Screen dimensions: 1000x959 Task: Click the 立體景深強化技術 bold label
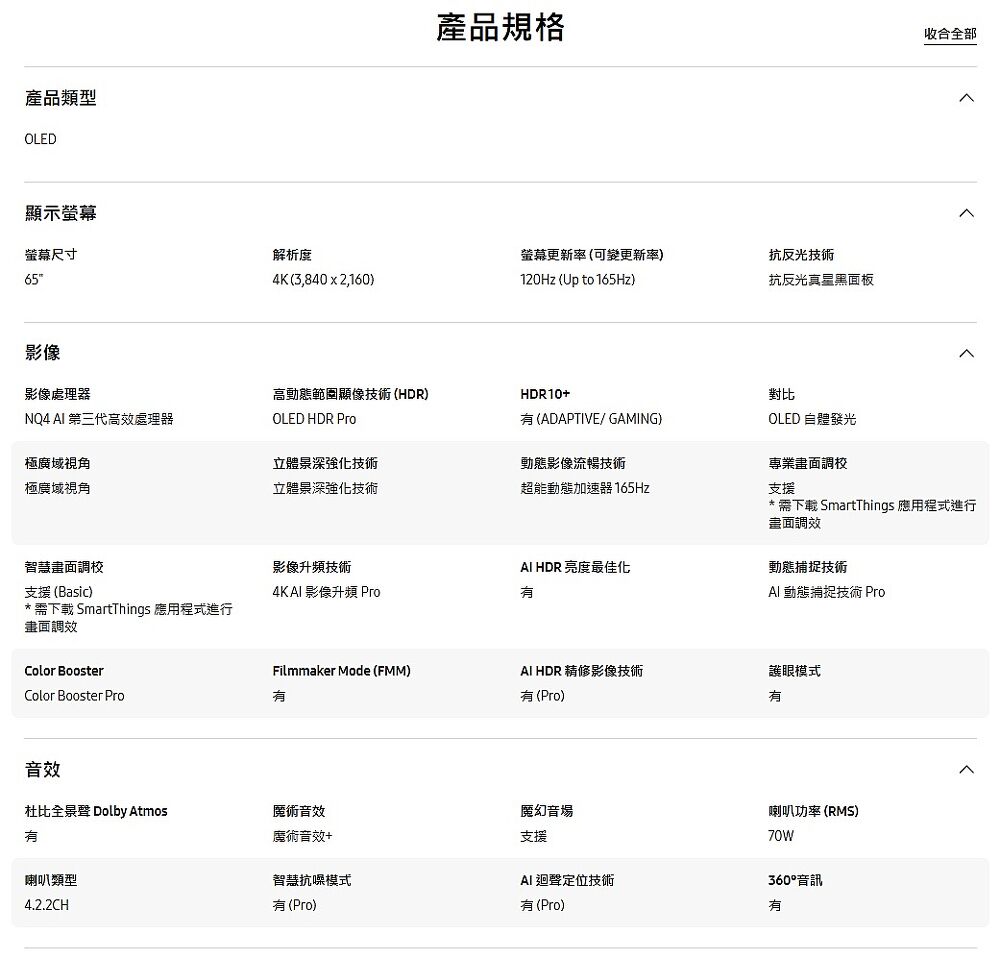pyautogui.click(x=325, y=463)
